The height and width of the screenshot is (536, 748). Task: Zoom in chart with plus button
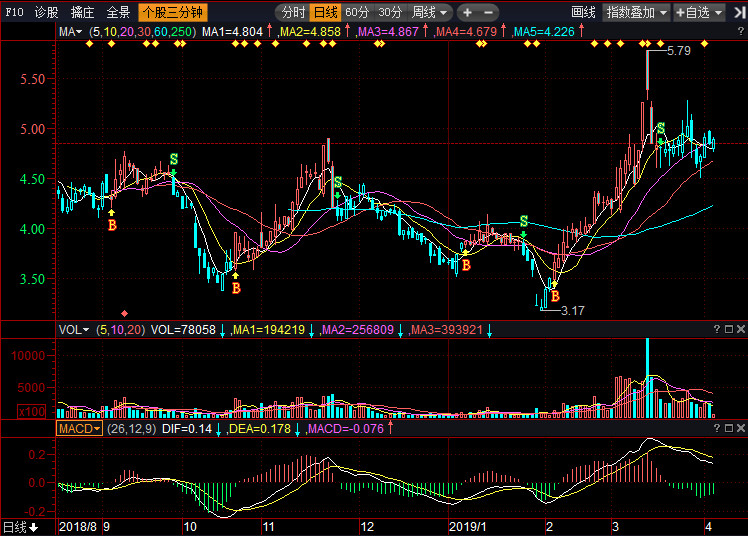(467, 12)
